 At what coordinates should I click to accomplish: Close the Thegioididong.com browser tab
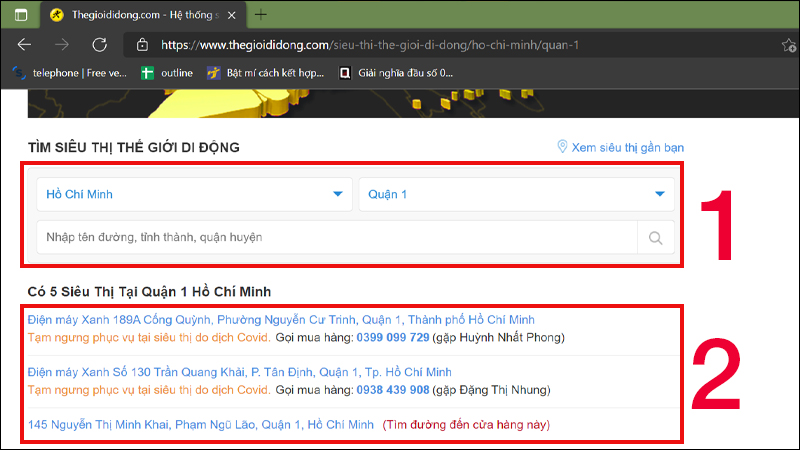[232, 15]
